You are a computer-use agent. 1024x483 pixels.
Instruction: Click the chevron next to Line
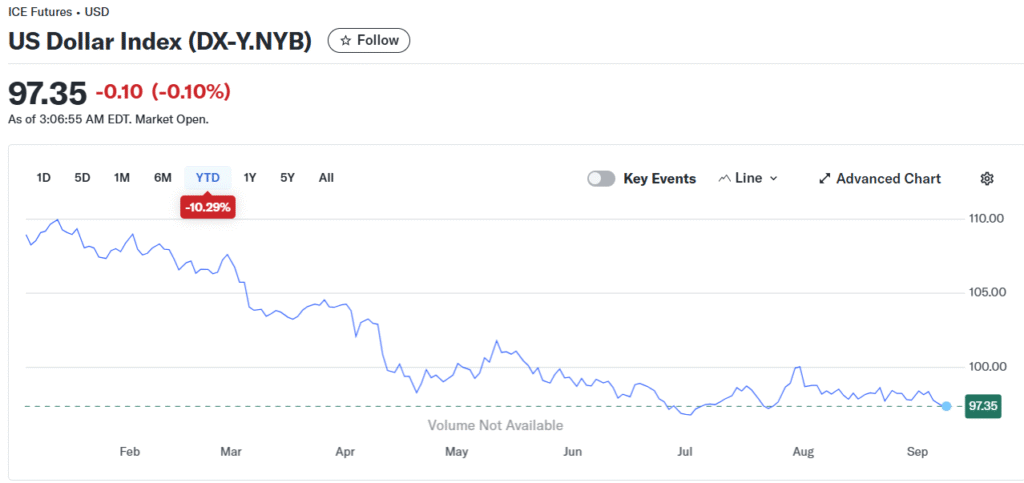pos(773,179)
